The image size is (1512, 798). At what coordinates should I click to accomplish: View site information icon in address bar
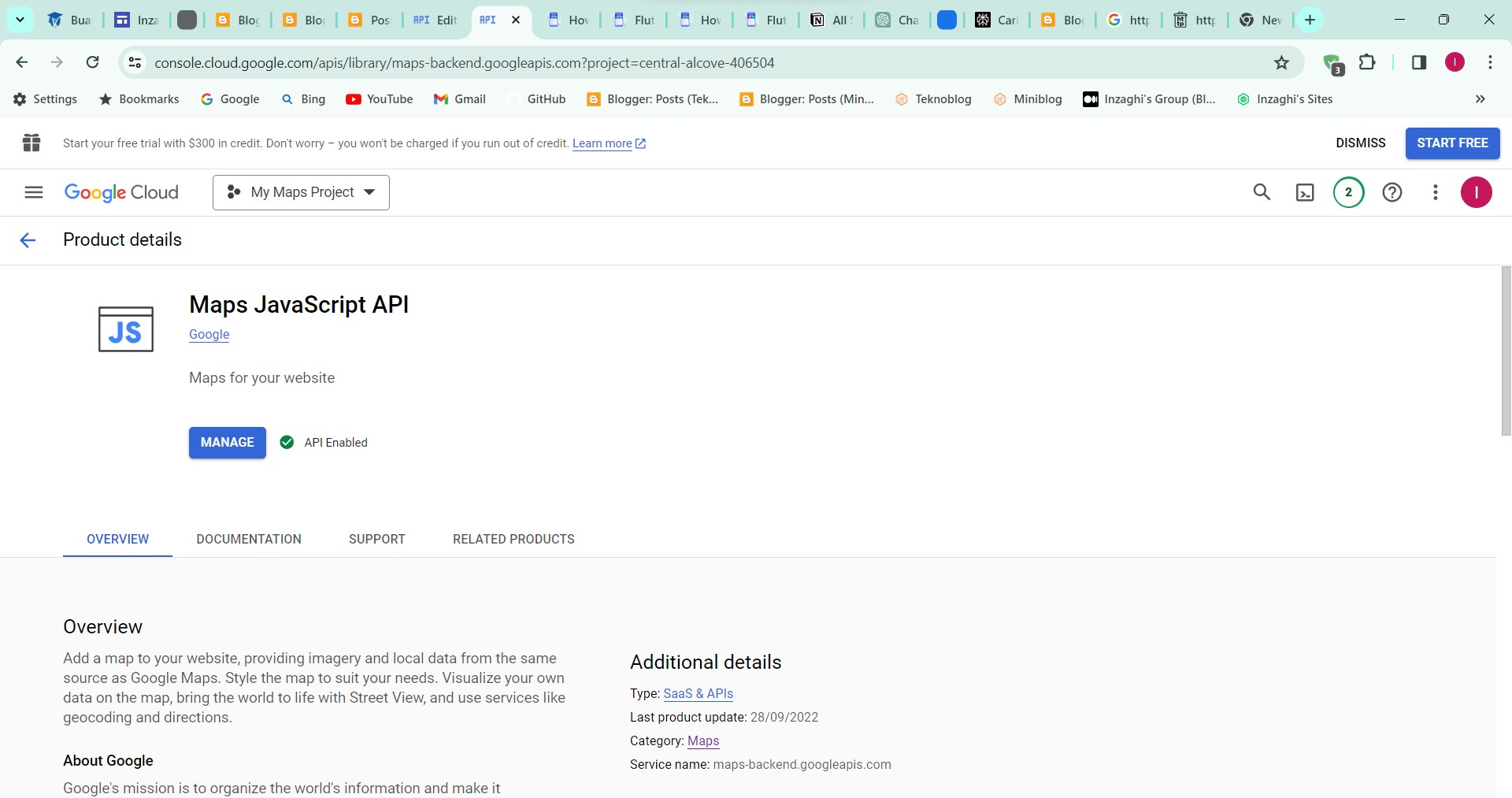(135, 62)
